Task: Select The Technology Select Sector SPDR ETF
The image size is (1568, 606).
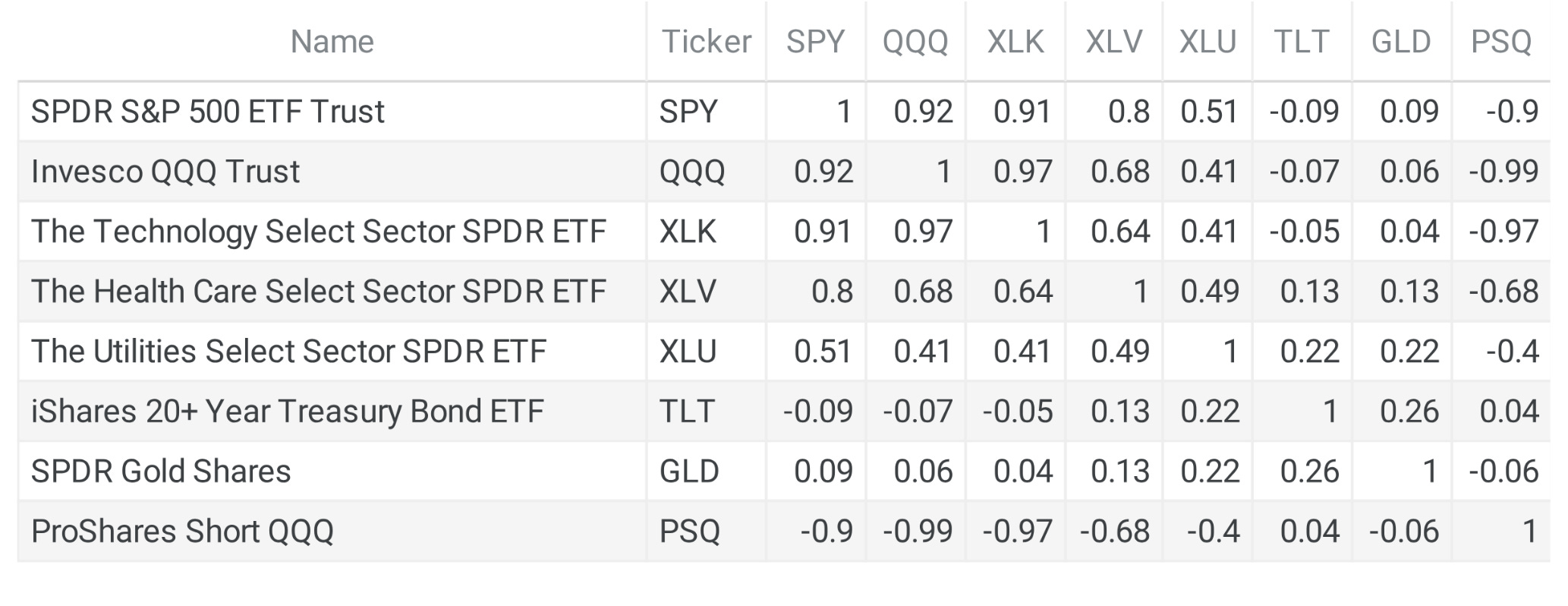Action: [319, 232]
